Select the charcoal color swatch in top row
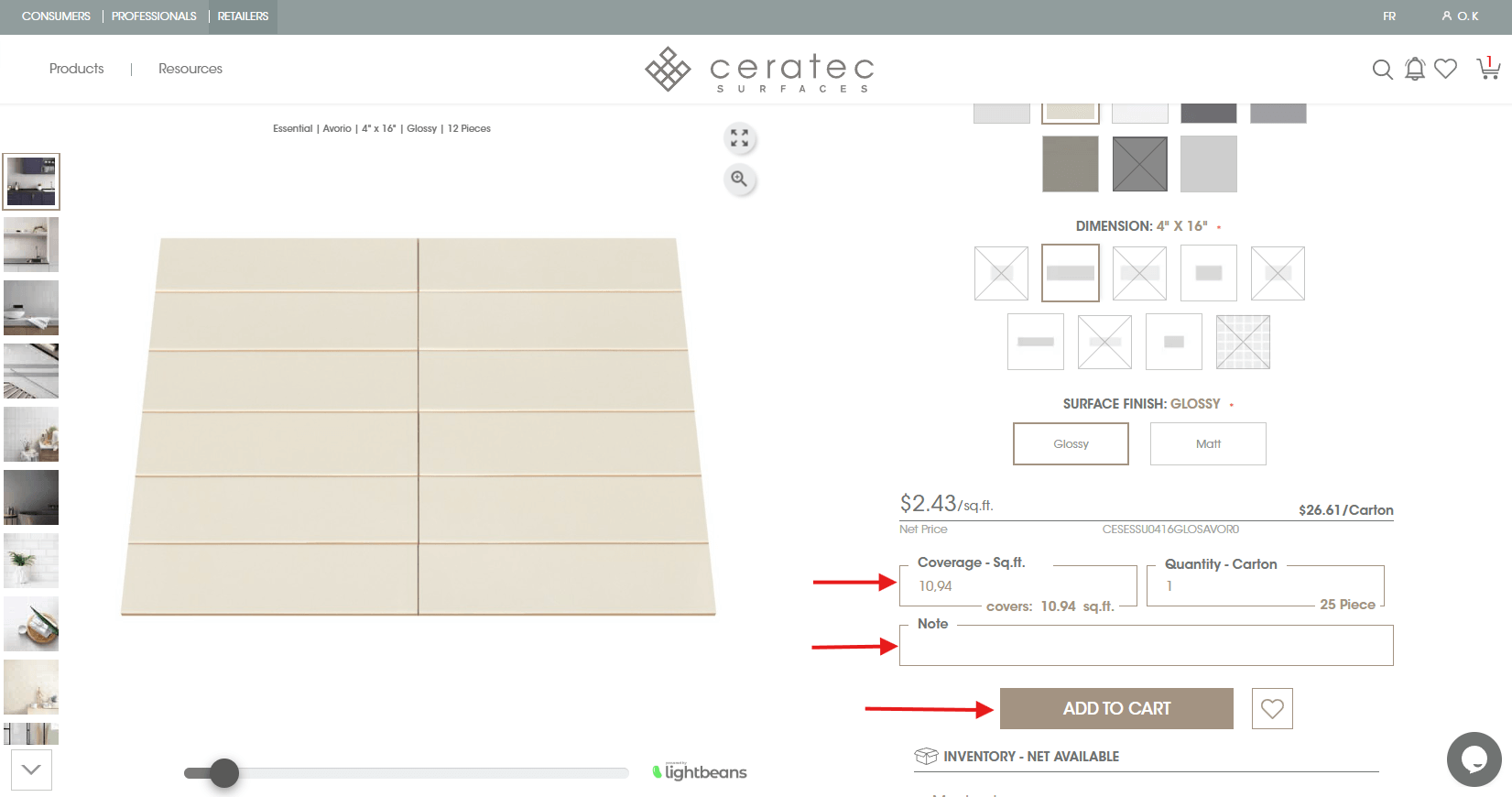Screen dimensions: 1512x797 [x=1209, y=114]
